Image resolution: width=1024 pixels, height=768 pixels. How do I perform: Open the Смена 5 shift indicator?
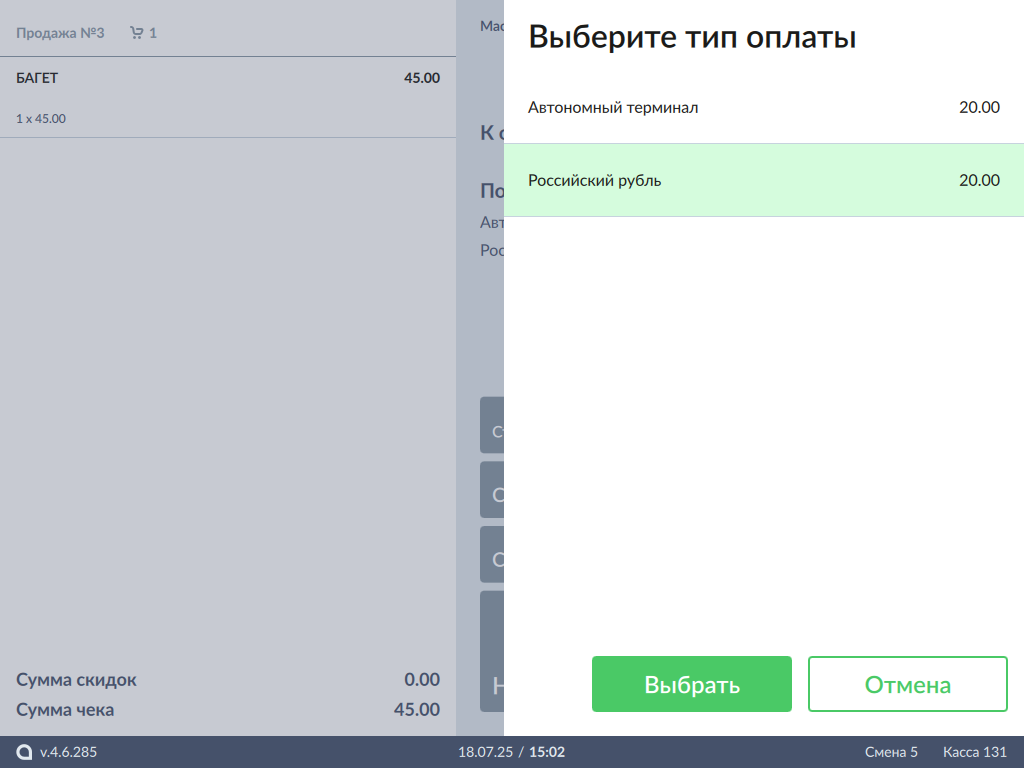891,752
